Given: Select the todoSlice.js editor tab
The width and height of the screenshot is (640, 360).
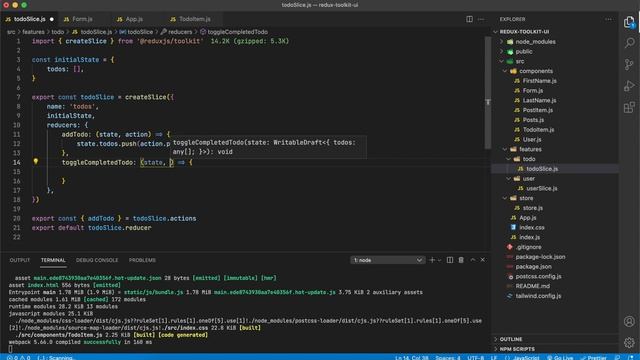Looking at the screenshot, I should pos(29,19).
